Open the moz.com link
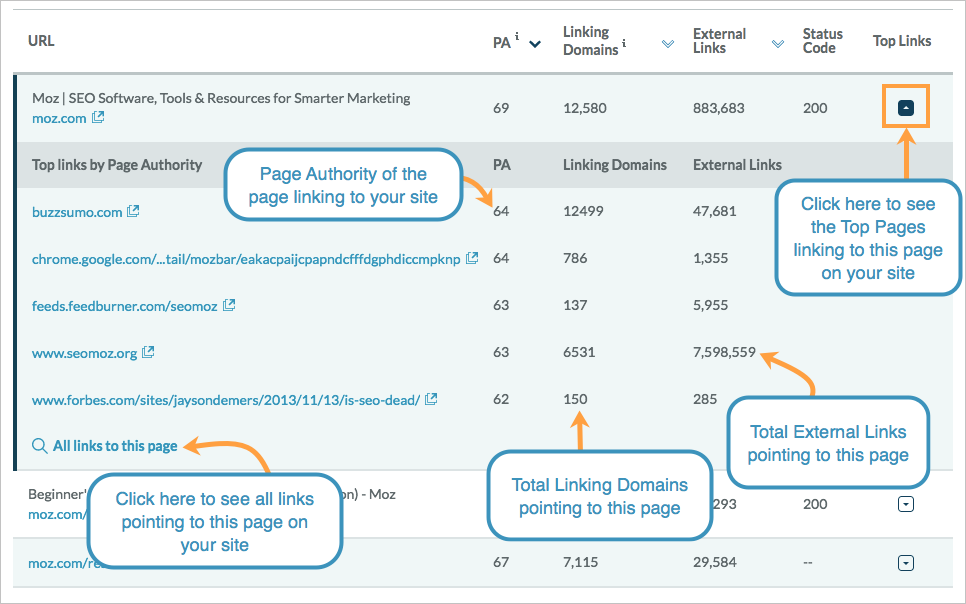Screen dimensions: 966x604 tap(59, 118)
